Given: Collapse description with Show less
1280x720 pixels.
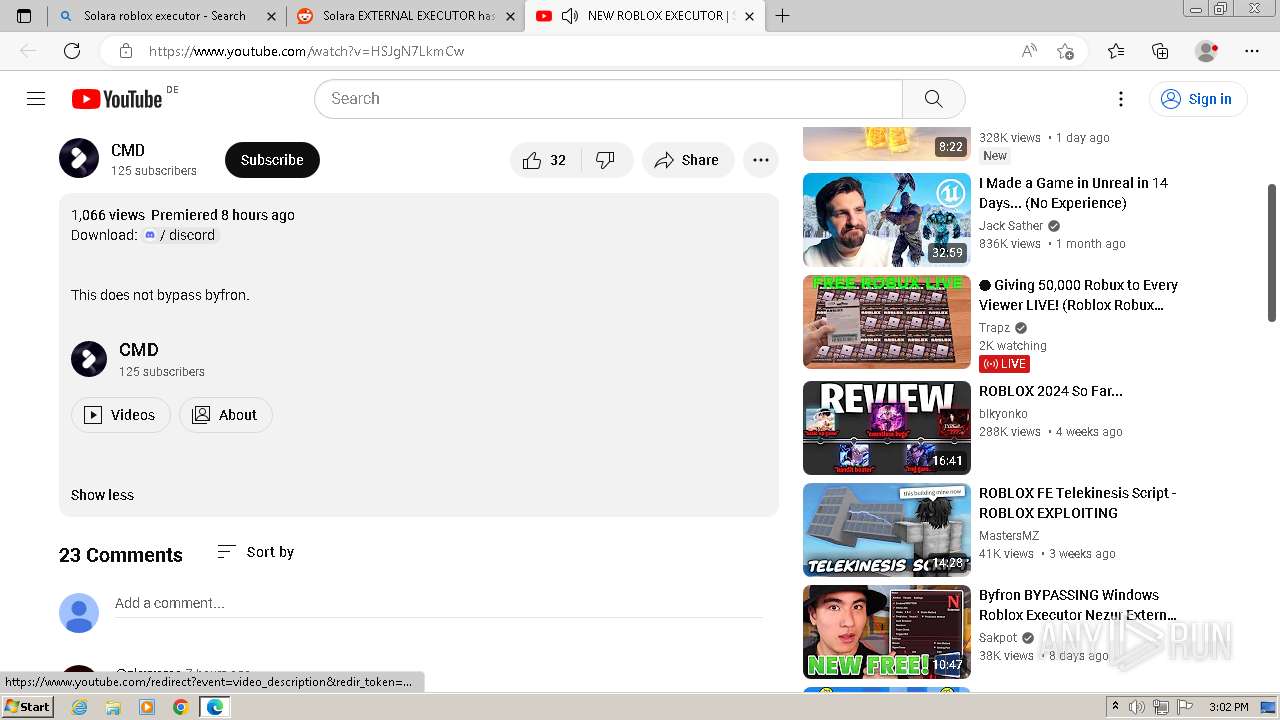Looking at the screenshot, I should (102, 495).
